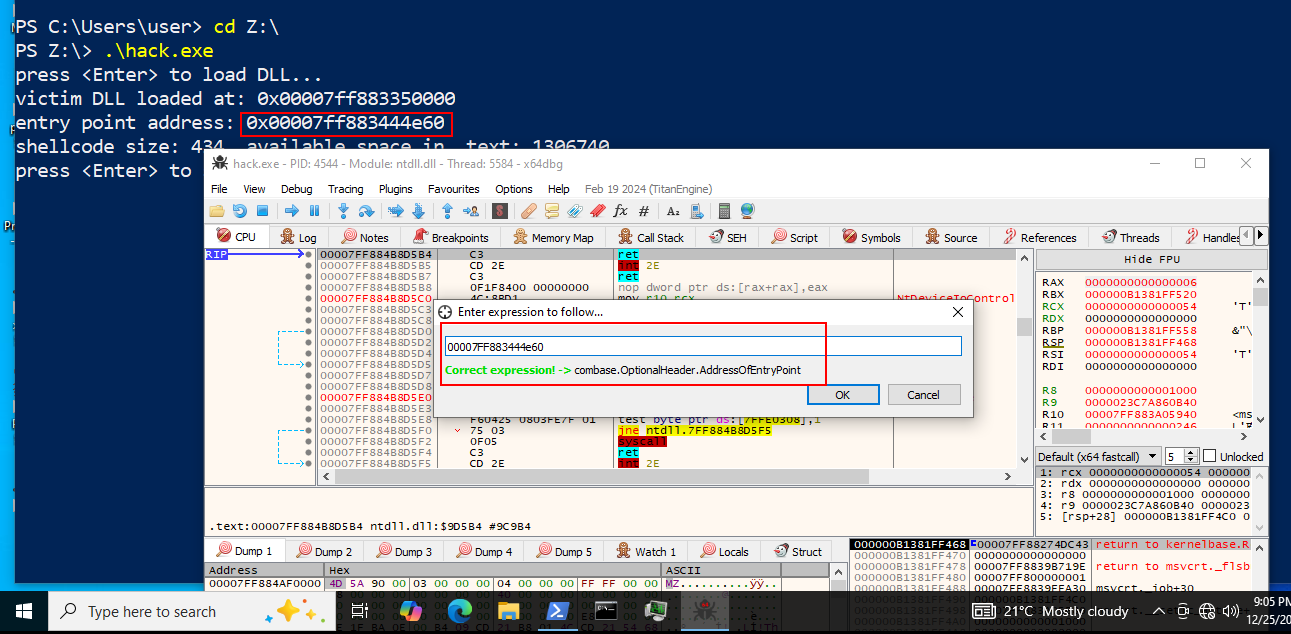Open the Intermodular calls phone icon

696,211
